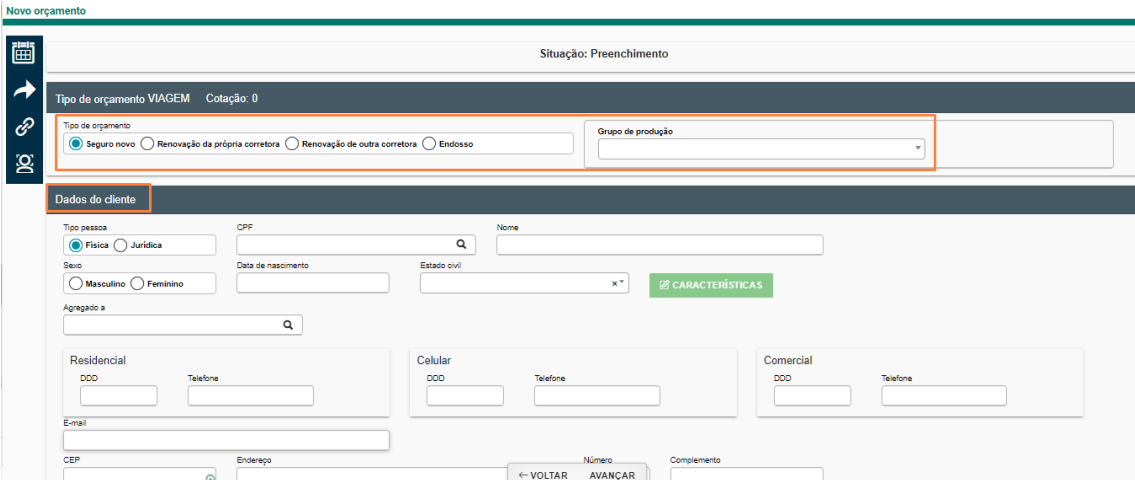Click the Nome input field
This screenshot has width=1135, height=480.
click(x=660, y=245)
